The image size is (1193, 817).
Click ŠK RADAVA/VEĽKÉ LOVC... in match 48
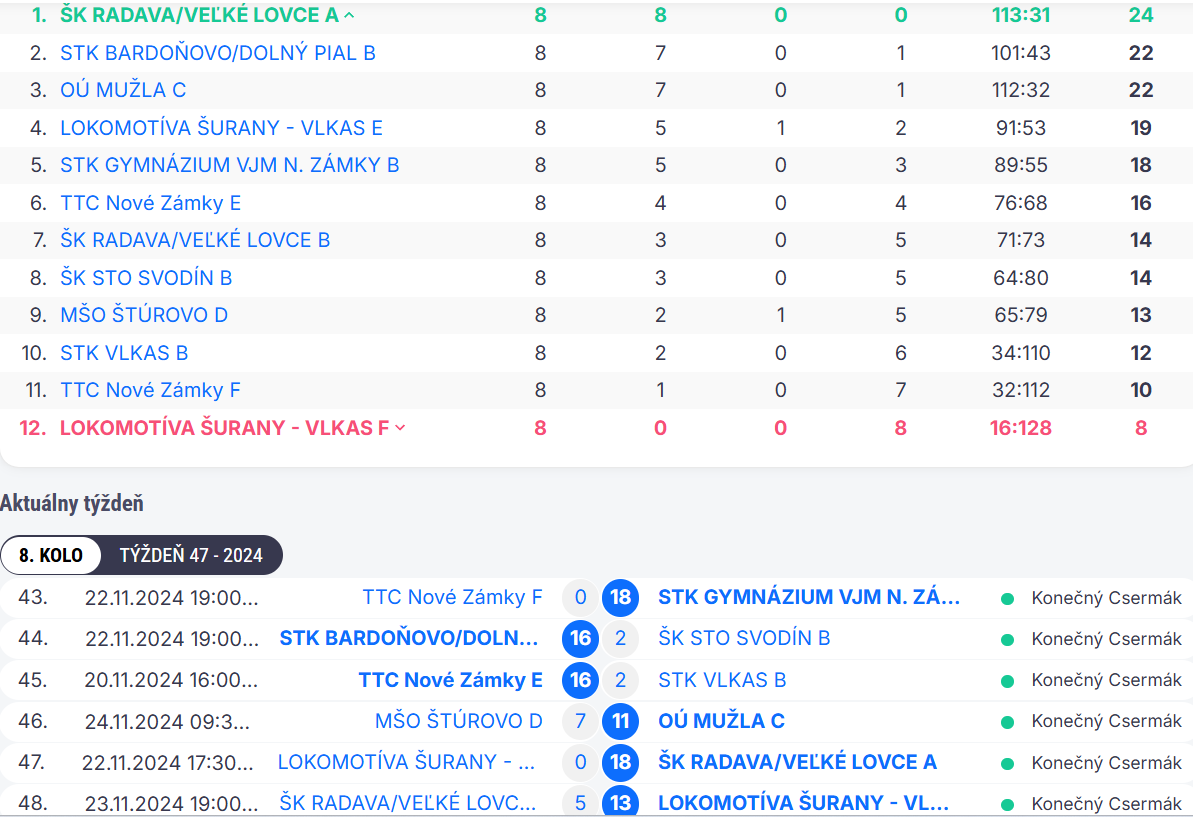point(407,803)
